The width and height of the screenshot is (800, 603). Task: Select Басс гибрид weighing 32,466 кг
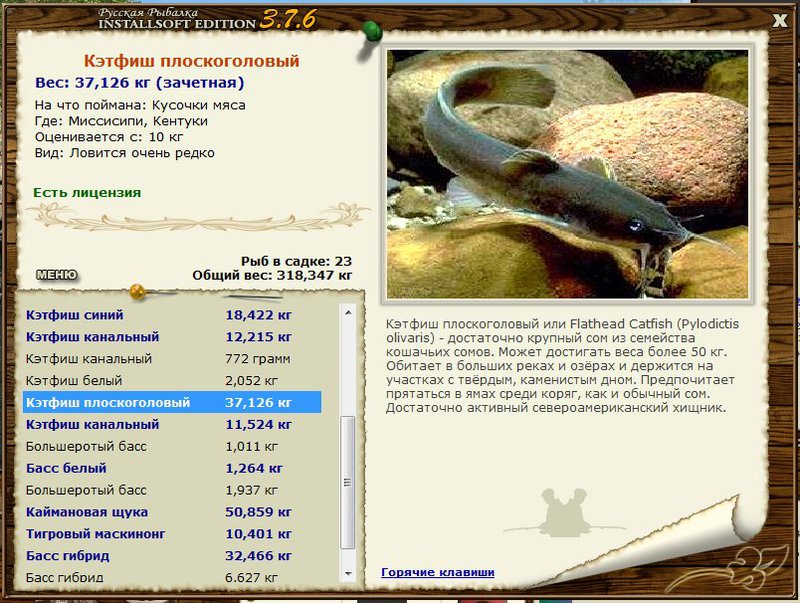coord(172,556)
